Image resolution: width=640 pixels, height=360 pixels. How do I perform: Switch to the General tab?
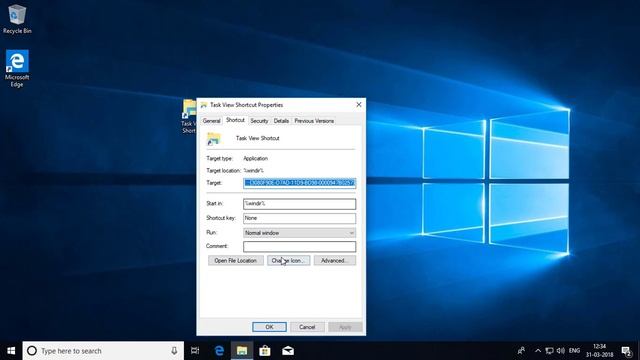click(x=211, y=121)
